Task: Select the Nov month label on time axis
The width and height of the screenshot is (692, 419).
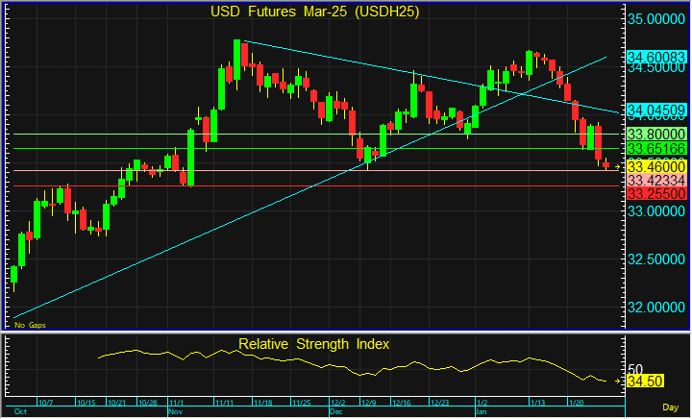Action: coord(176,411)
